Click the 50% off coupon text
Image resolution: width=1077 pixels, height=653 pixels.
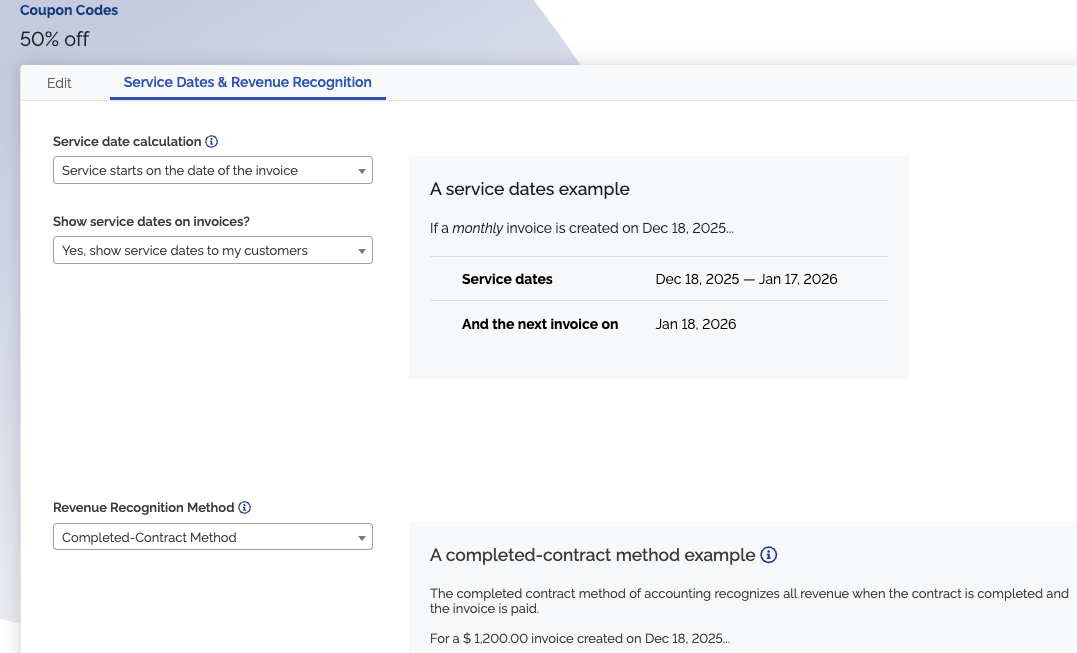click(x=54, y=40)
